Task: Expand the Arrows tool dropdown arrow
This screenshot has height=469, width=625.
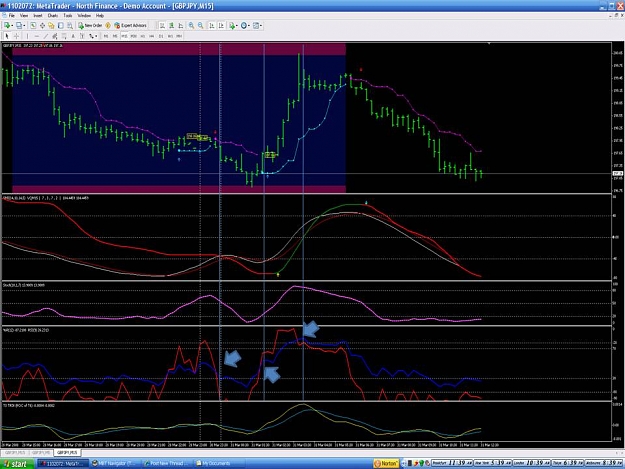Action: (x=96, y=37)
